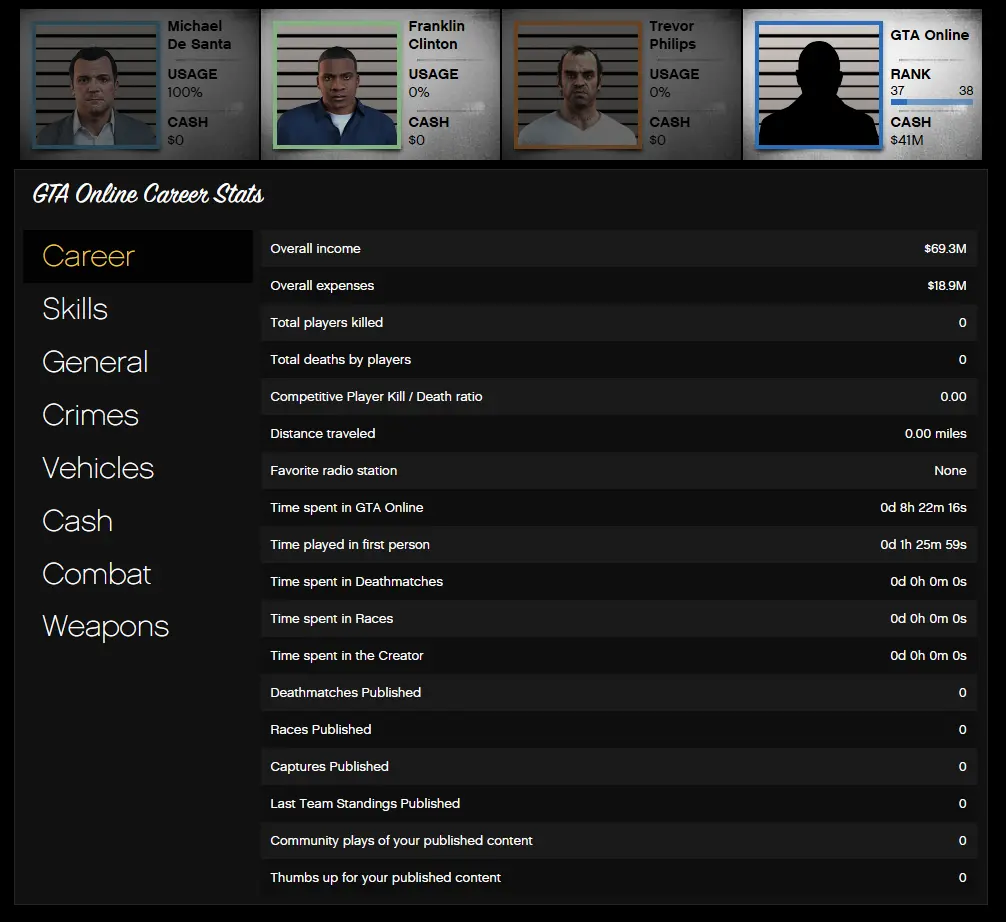Select Time spent in Deathmatches row

click(x=618, y=581)
